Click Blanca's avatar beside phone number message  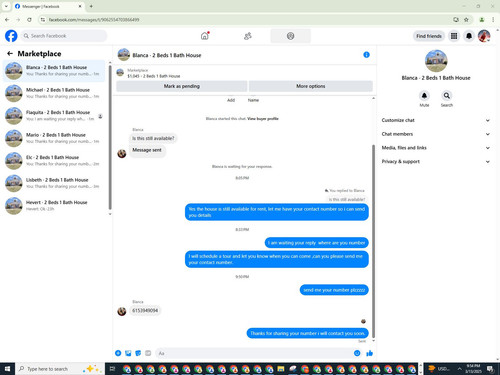(122, 311)
